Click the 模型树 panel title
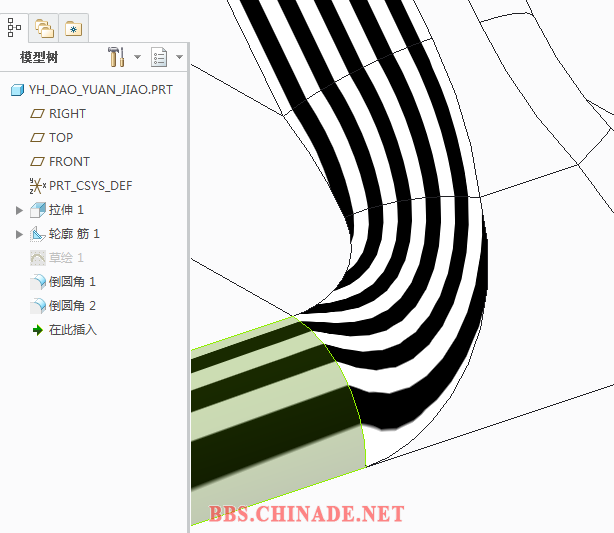 (x=39, y=57)
